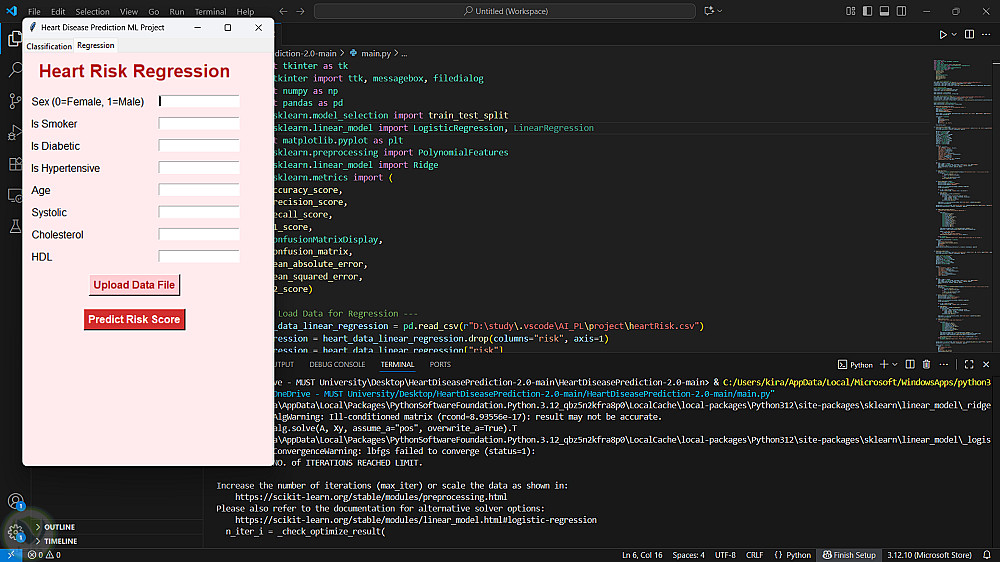Open the Search view in activity bar
Viewport: 1000px width, 562px height.
click(x=15, y=70)
